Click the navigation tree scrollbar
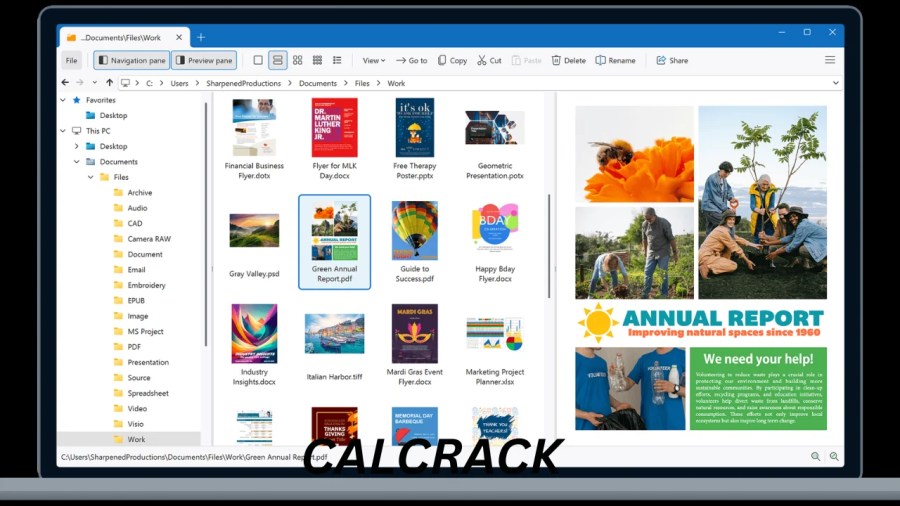900x506 pixels. [205, 224]
